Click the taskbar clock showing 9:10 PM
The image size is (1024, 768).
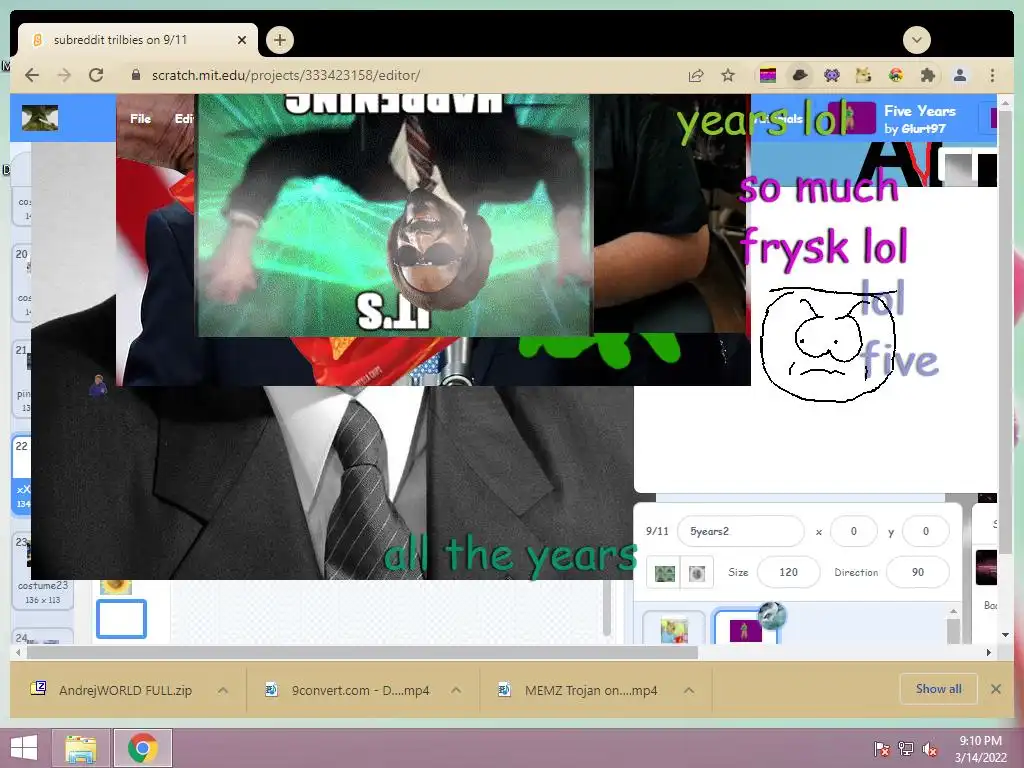tap(980, 749)
